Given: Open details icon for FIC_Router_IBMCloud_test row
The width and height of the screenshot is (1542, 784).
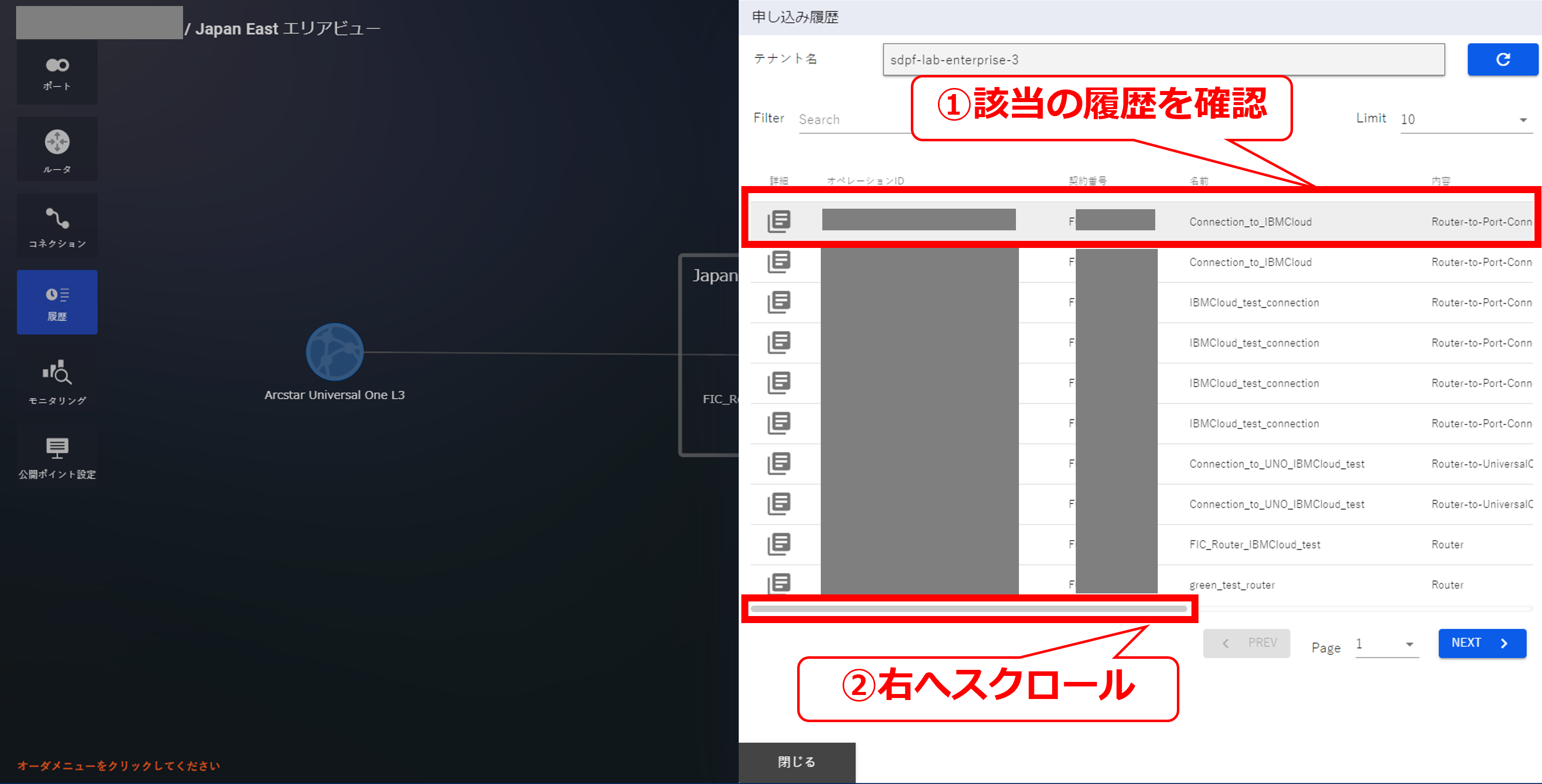Looking at the screenshot, I should point(779,544).
